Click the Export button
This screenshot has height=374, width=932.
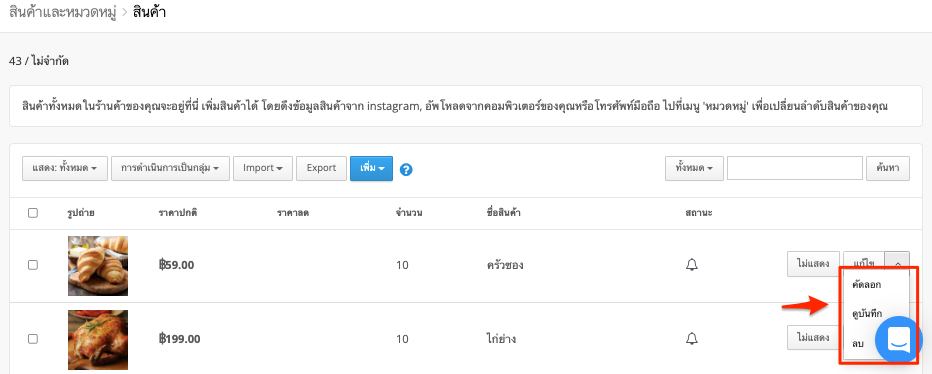(322, 168)
